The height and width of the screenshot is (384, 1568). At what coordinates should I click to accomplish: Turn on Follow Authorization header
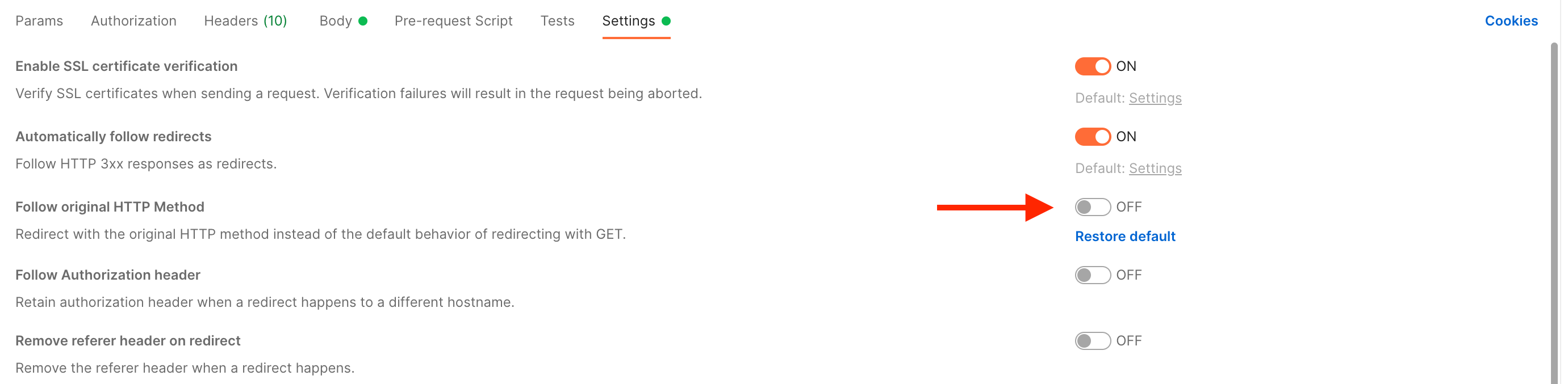[x=1093, y=275]
